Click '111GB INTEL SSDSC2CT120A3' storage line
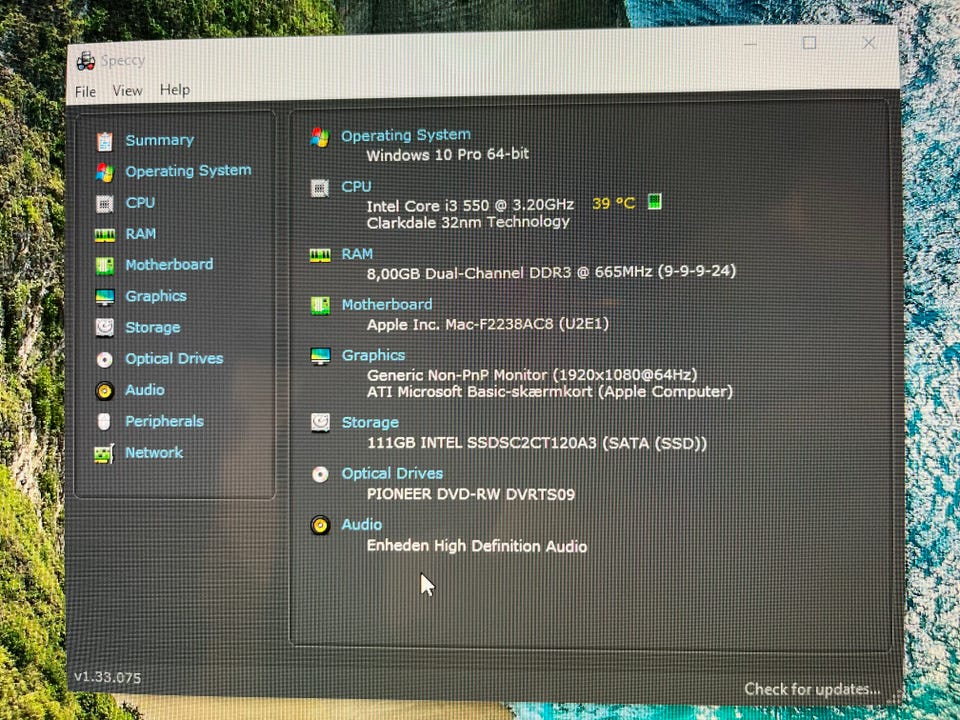The height and width of the screenshot is (720, 960). 537,443
